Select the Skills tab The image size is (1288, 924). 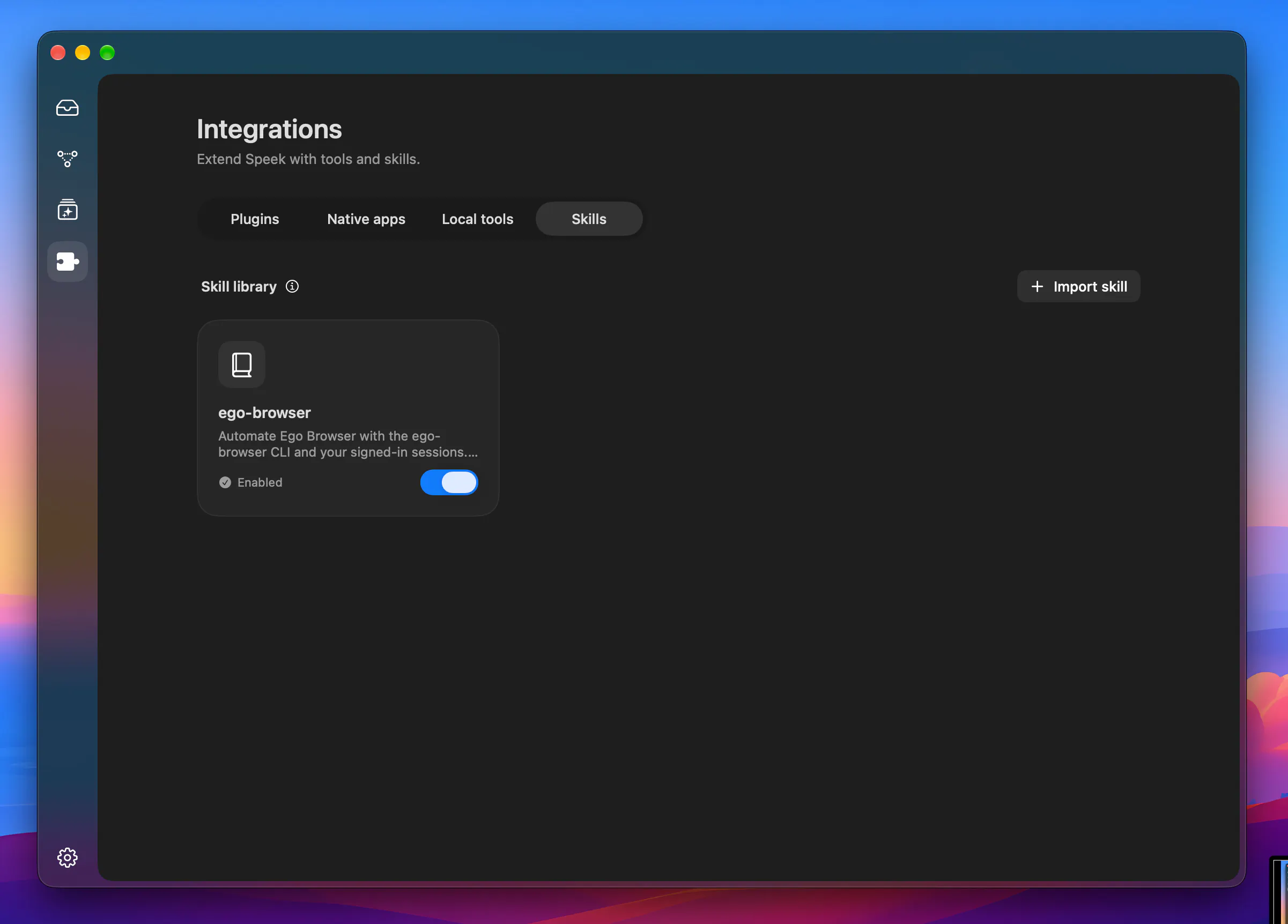tap(589, 219)
